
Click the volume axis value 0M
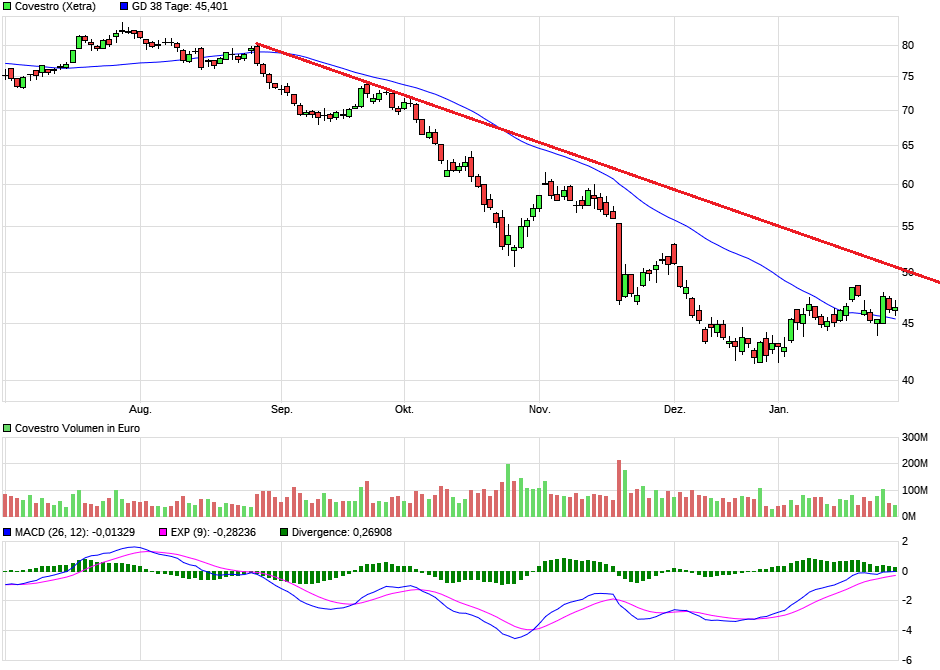[909, 517]
